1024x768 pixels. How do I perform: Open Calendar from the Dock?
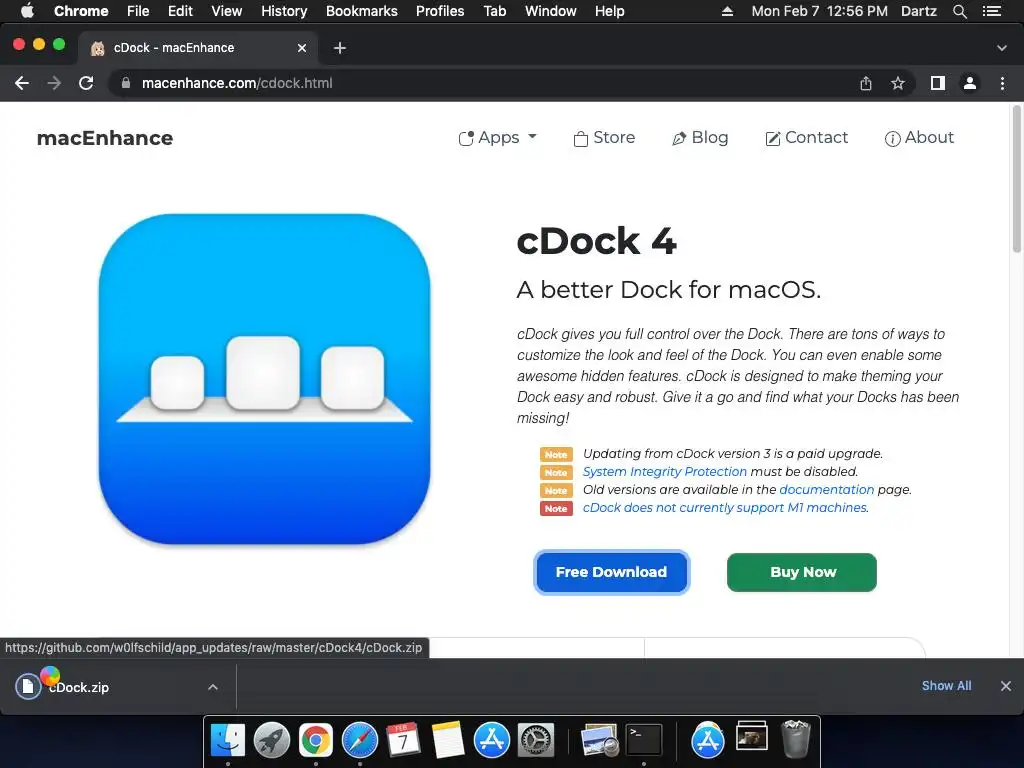pyautogui.click(x=403, y=741)
